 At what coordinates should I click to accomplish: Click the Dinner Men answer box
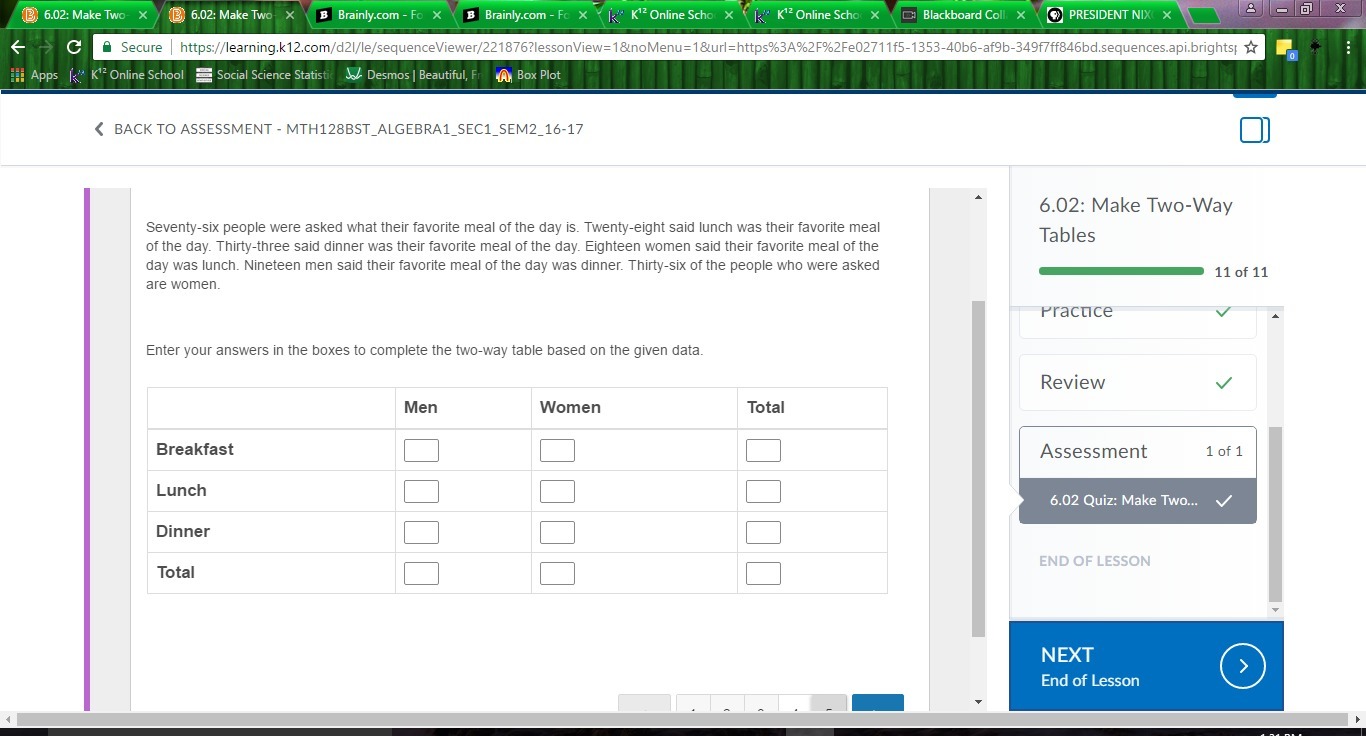pos(421,532)
